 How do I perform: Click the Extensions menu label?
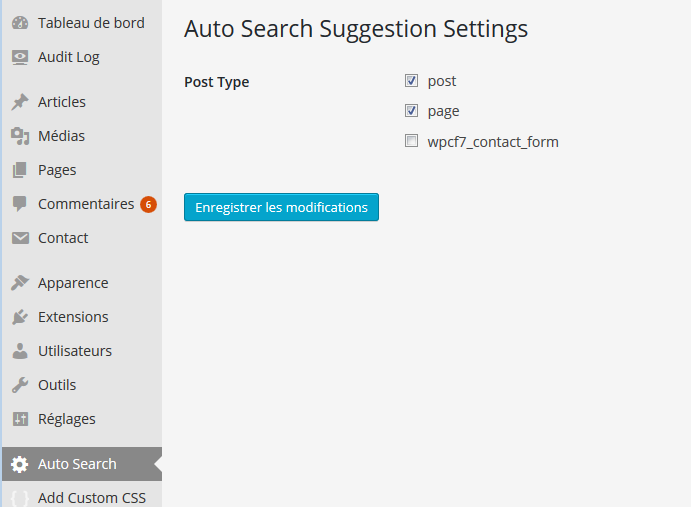tap(73, 317)
